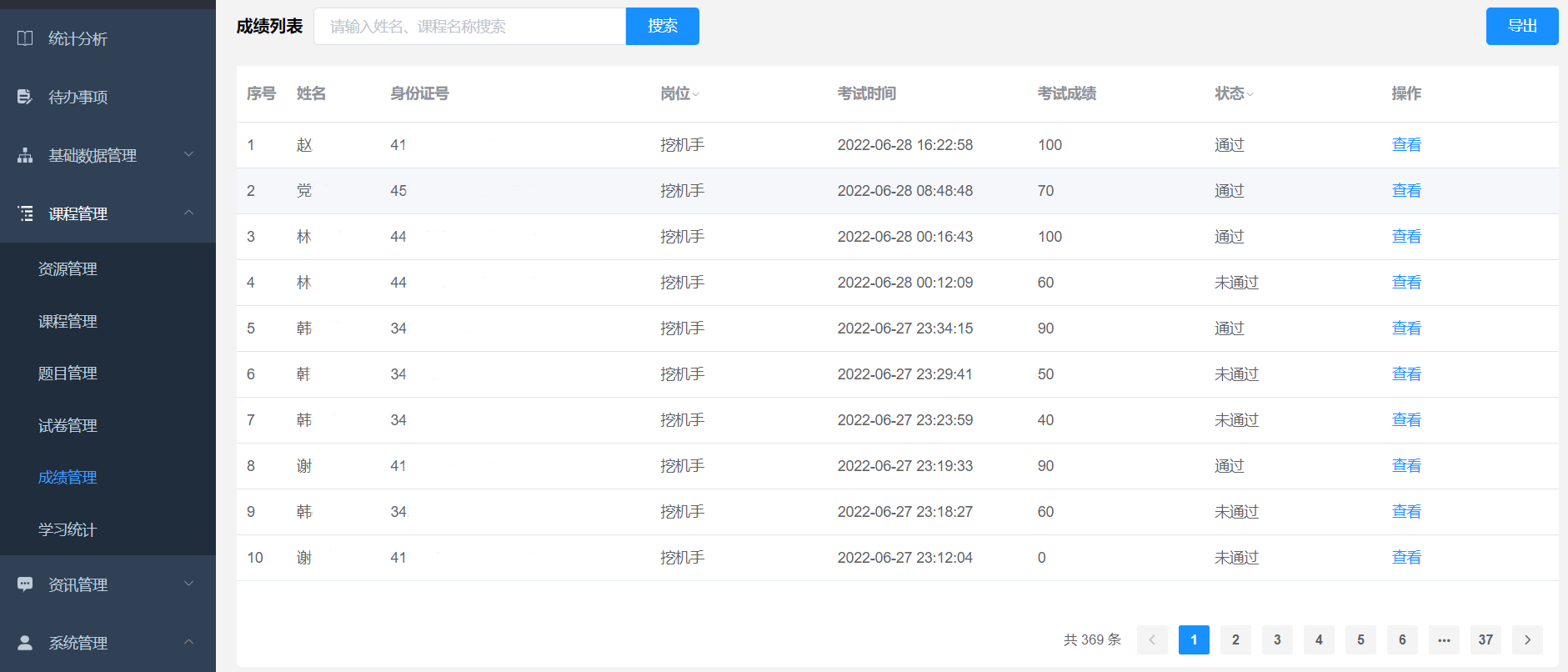Export the list with 导出 button

pos(1521,26)
